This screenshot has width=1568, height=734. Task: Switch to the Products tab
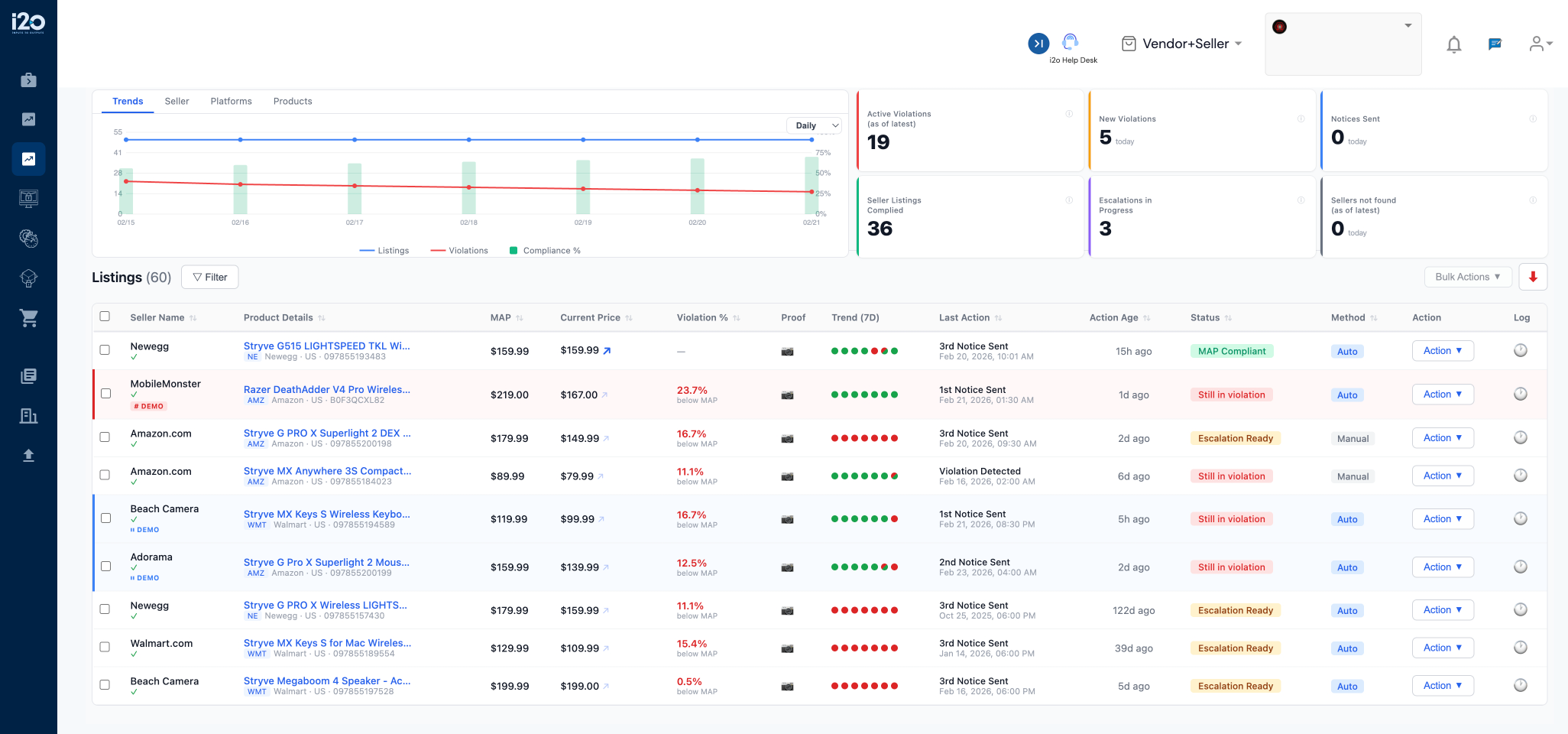293,101
